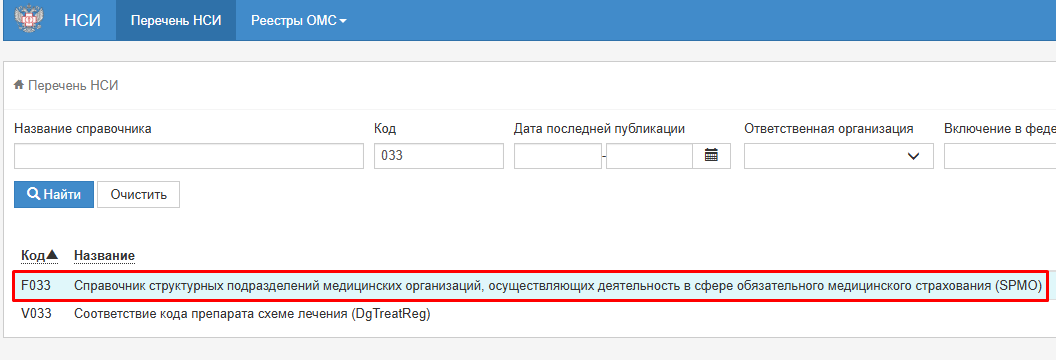Image resolution: width=1056 pixels, height=360 pixels.
Task: Focus the publication start date field
Action: 558,155
